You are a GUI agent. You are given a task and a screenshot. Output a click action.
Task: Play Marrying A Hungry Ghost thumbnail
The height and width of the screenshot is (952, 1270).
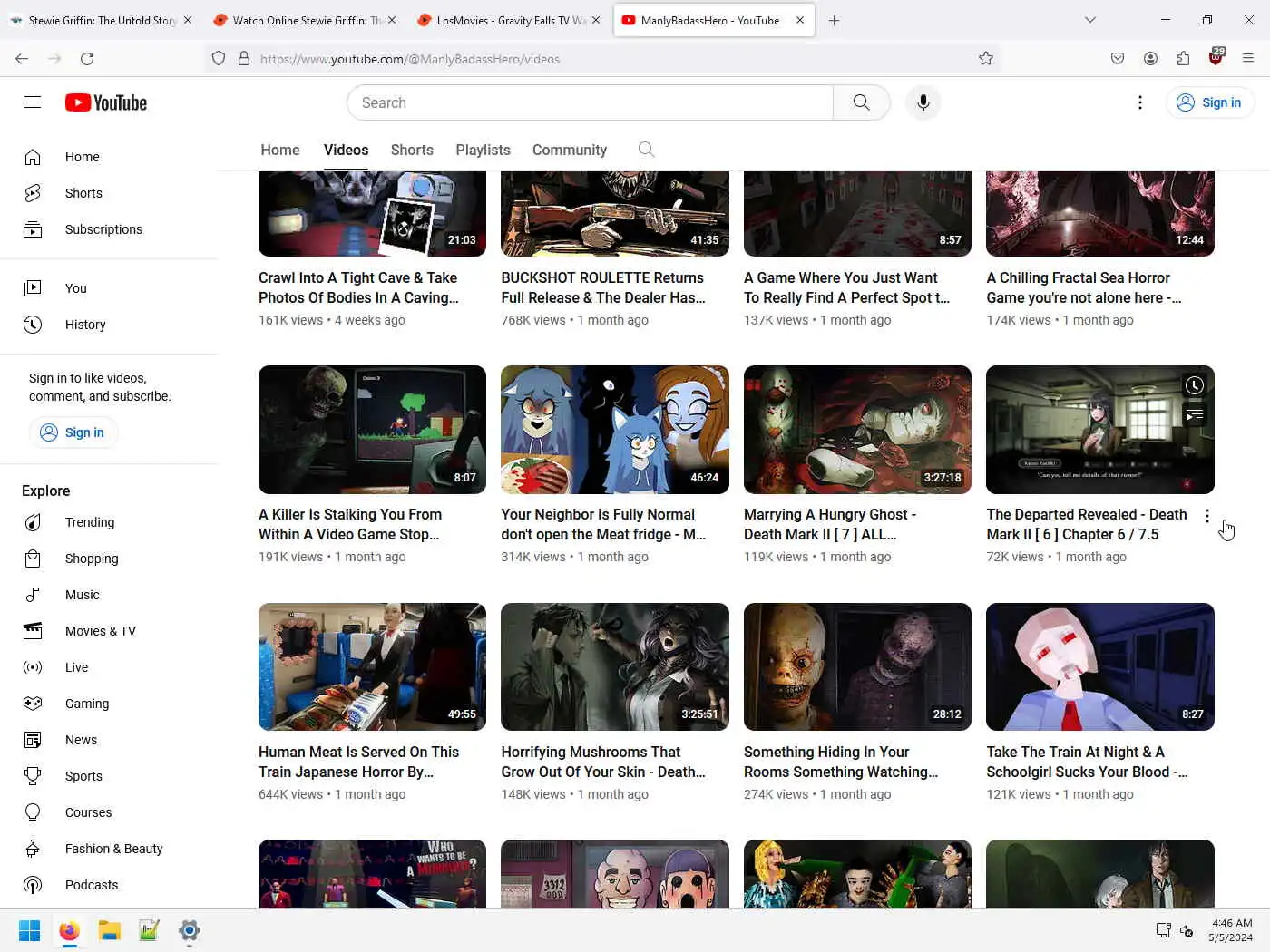(857, 430)
